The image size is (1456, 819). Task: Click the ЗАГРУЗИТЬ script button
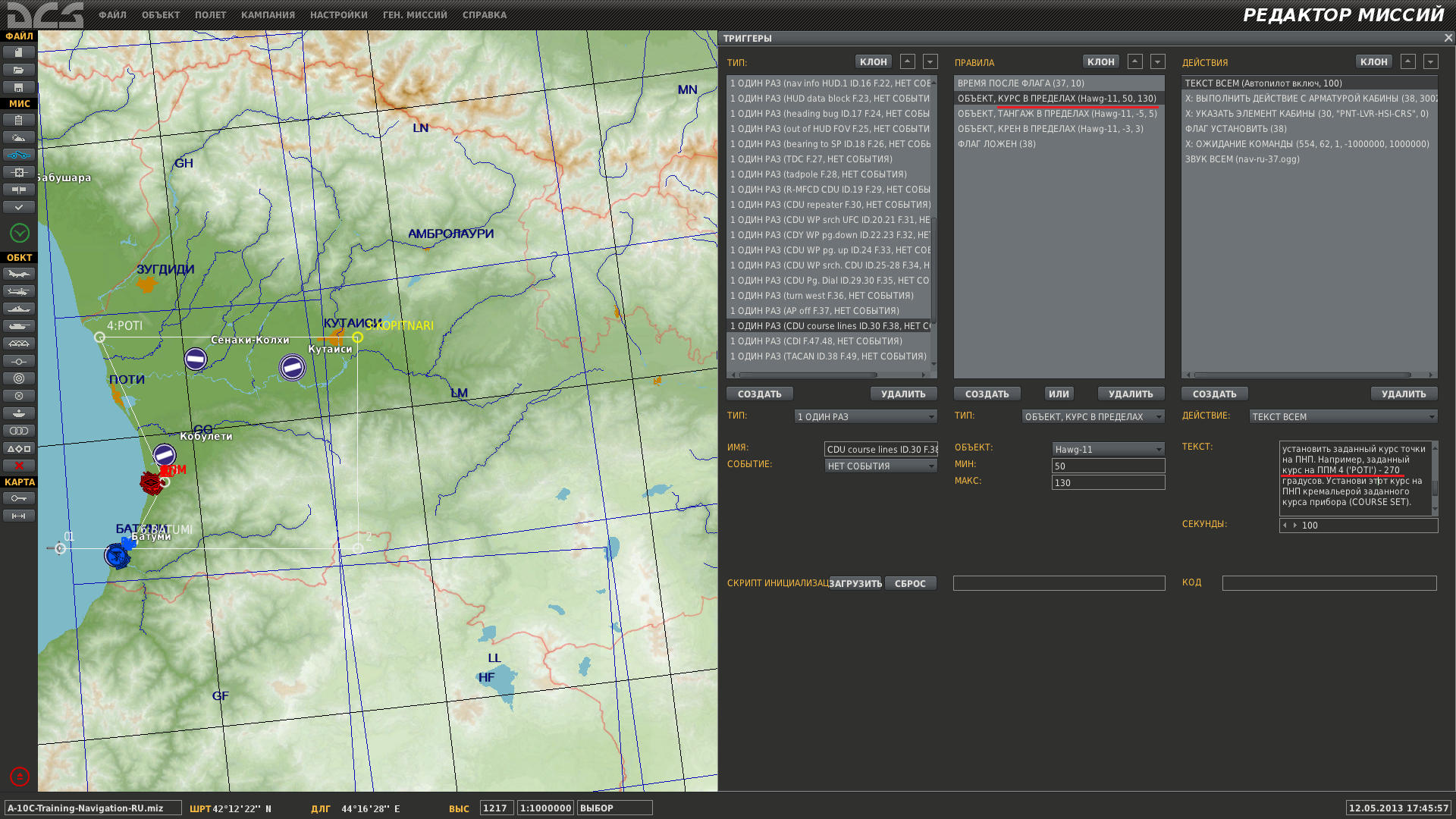[855, 583]
